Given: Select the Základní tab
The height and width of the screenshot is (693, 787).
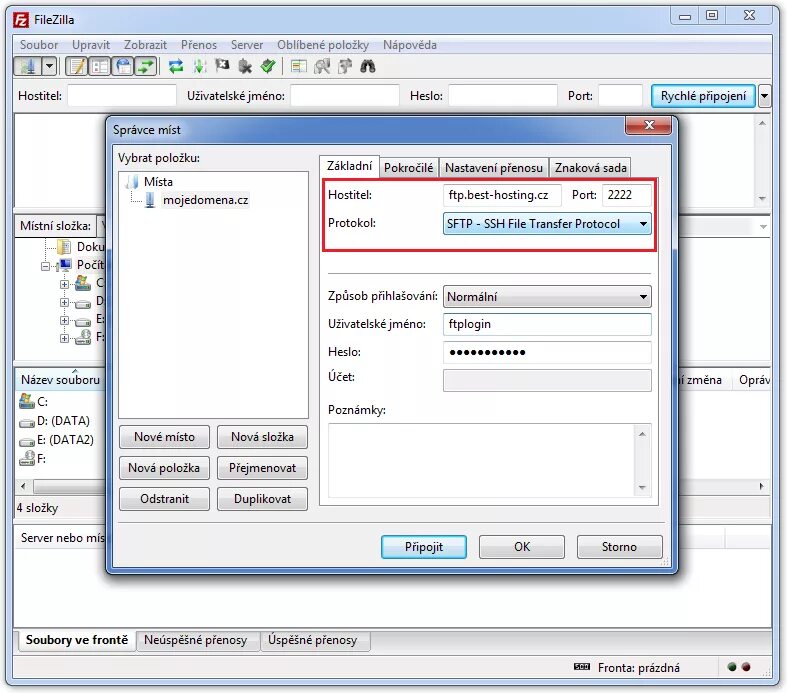Looking at the screenshot, I should click(349, 166).
